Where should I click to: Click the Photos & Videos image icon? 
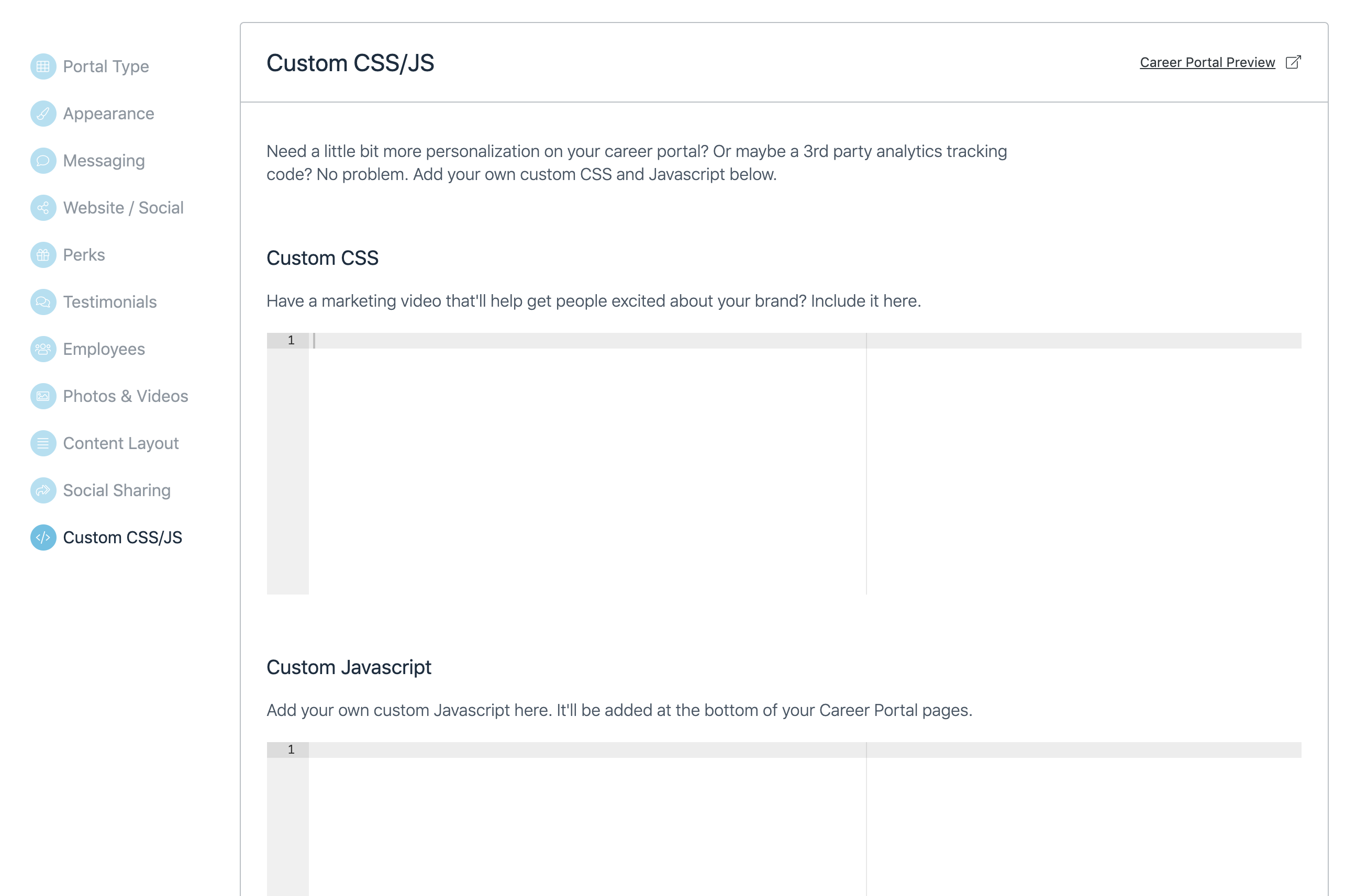coord(43,396)
